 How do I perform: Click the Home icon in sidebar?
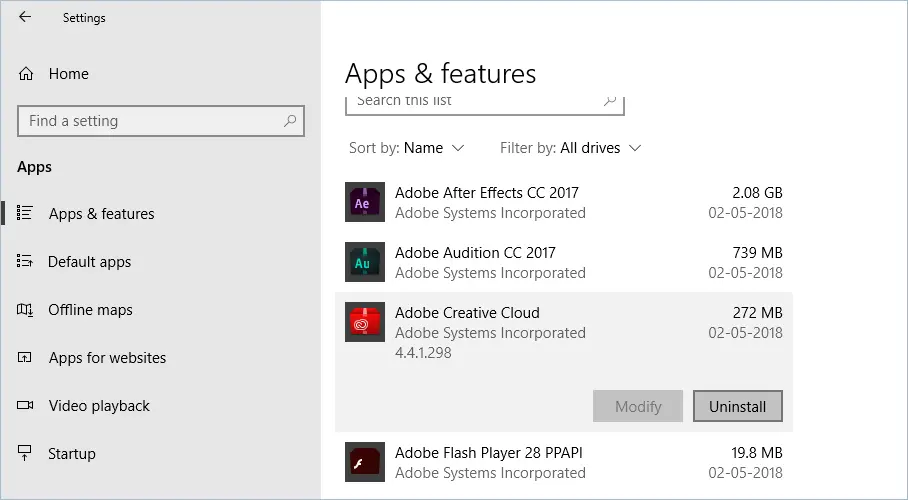pos(26,73)
